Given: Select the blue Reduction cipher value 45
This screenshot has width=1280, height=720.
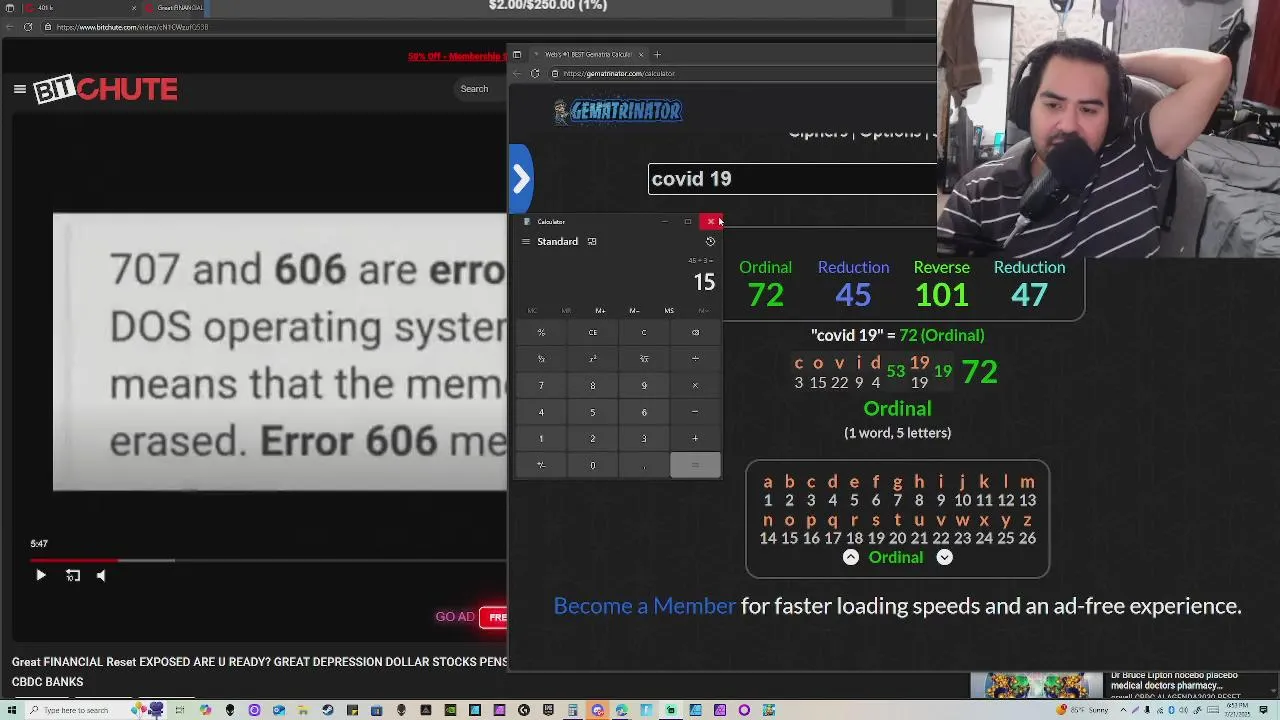Looking at the screenshot, I should (853, 295).
